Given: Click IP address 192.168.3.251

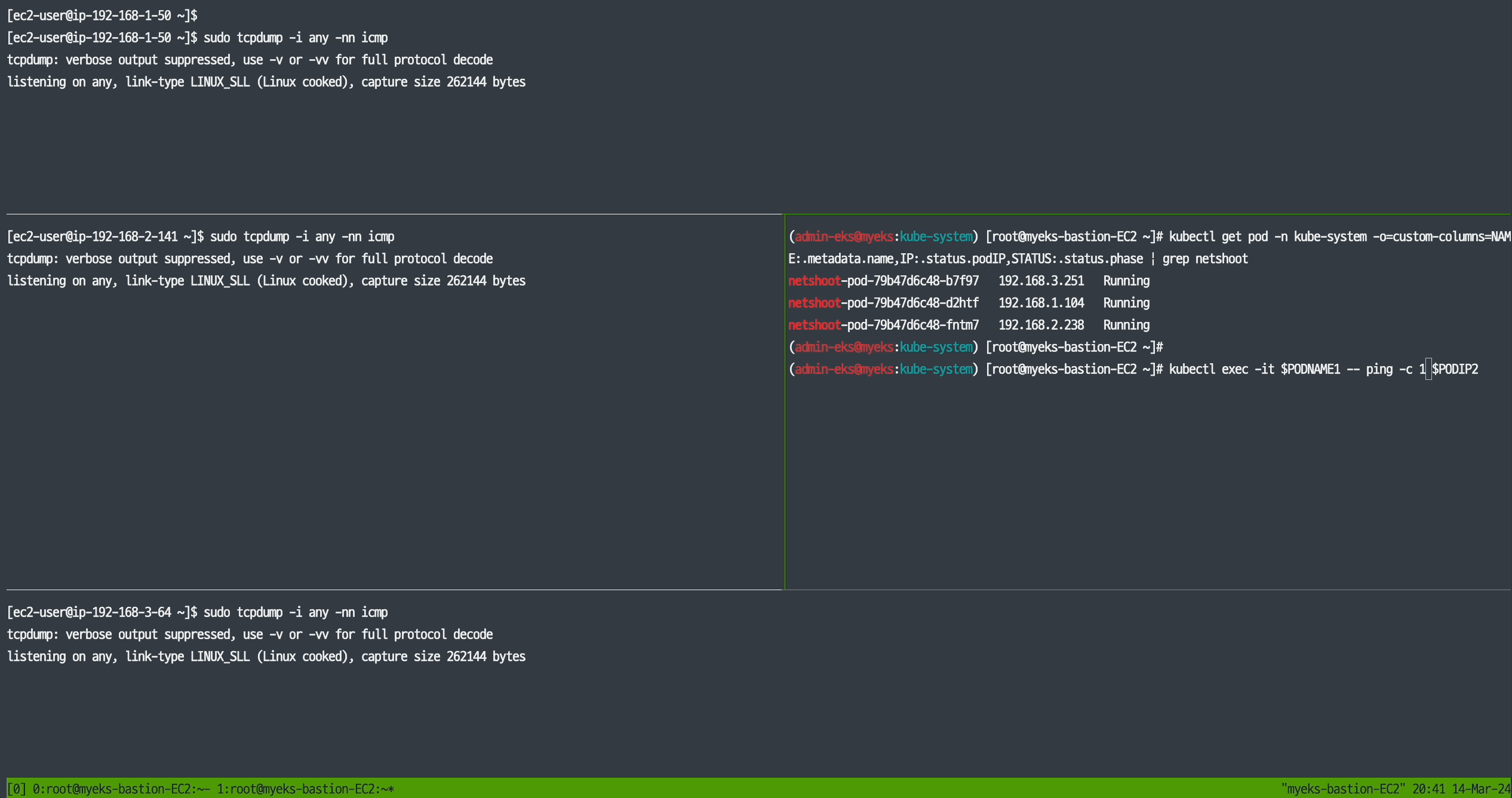Looking at the screenshot, I should coord(1041,281).
